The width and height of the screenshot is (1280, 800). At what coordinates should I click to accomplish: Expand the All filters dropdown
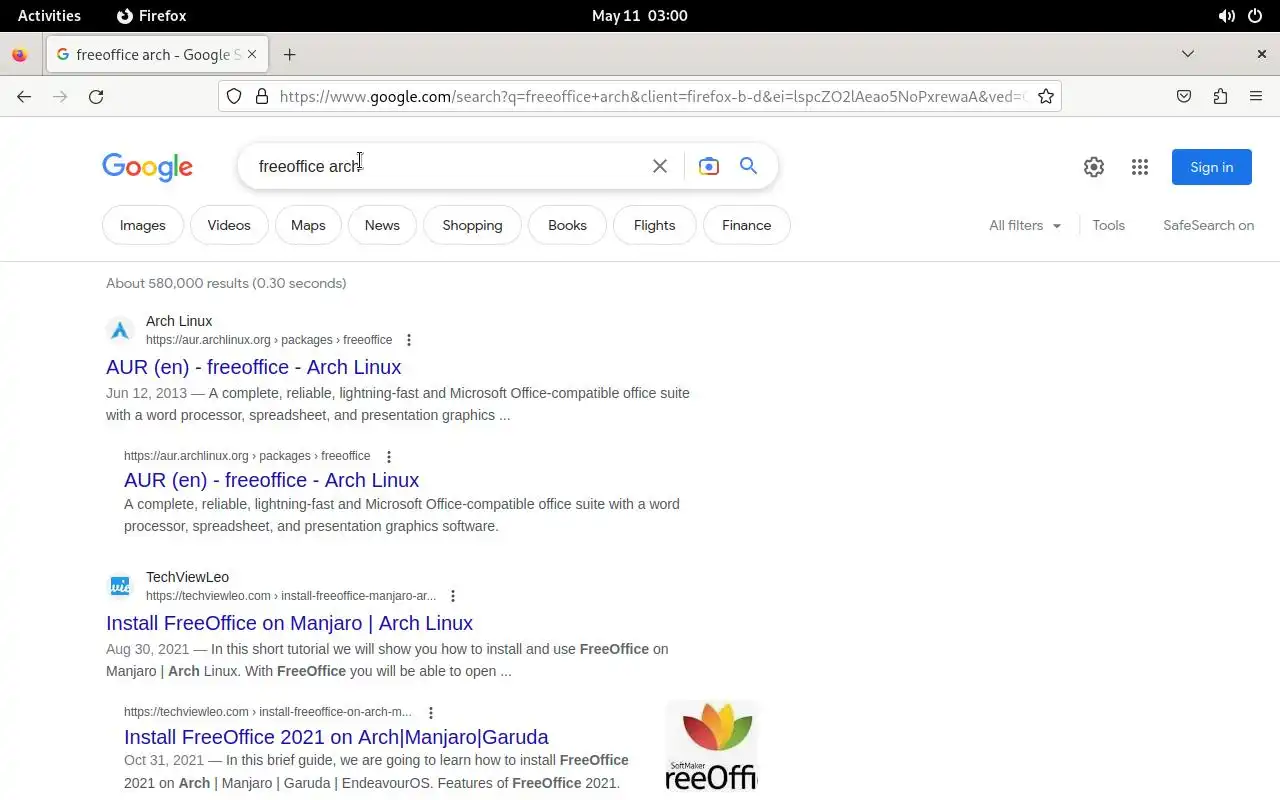1025,225
